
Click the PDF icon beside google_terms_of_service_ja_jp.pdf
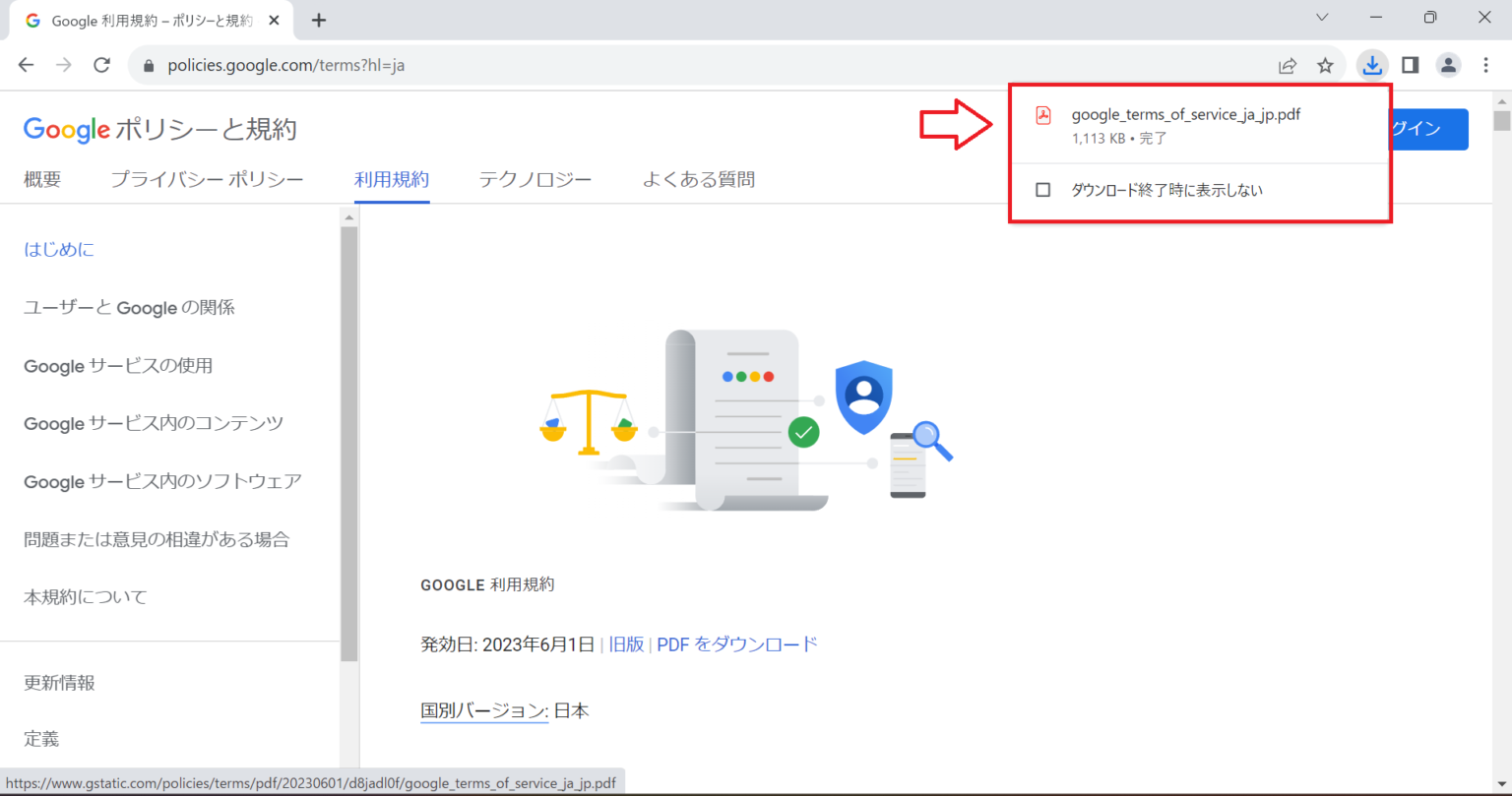click(1042, 114)
